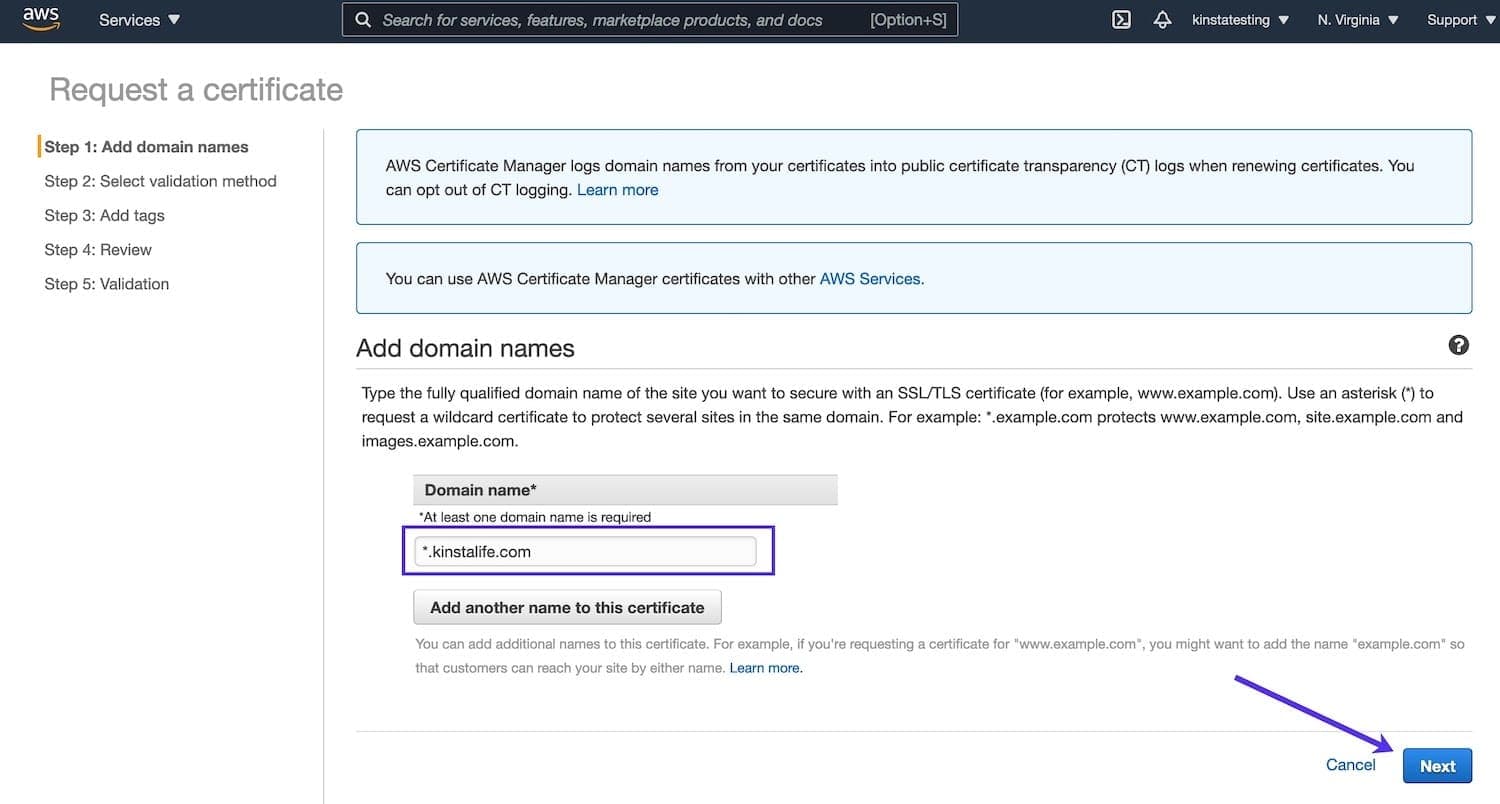Open the notifications bell icon
The image size is (1500, 804).
tap(1162, 19)
